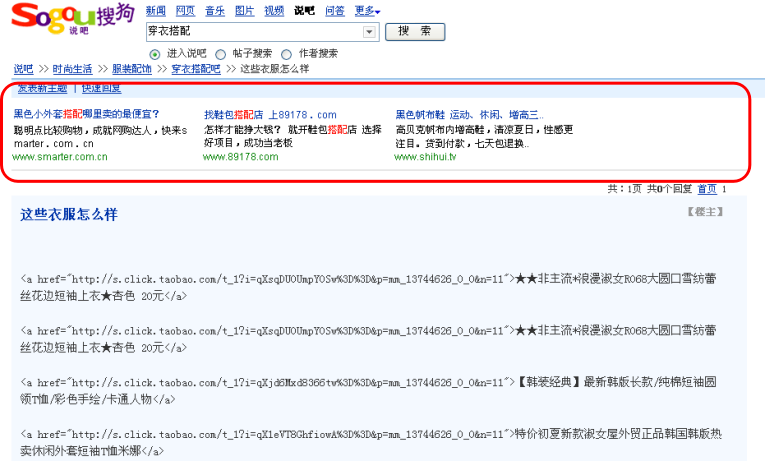Open the 新闻 tab
Viewport: 766px width, 462px height.
(x=155, y=11)
